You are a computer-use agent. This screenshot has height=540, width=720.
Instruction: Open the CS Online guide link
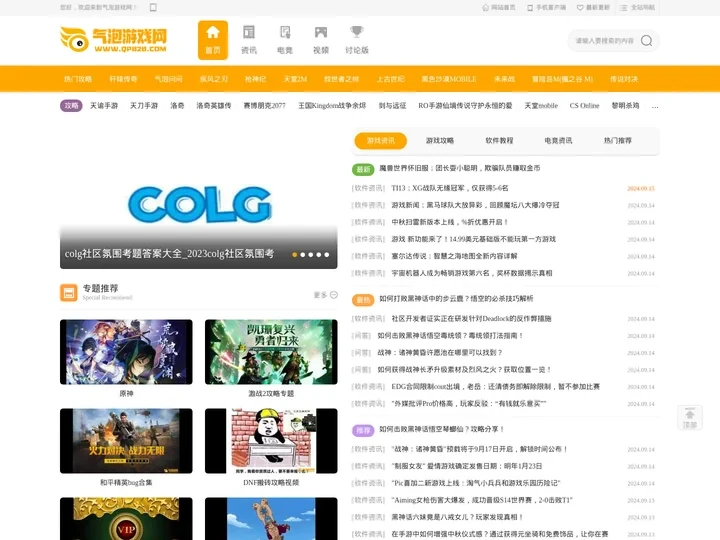tap(584, 106)
